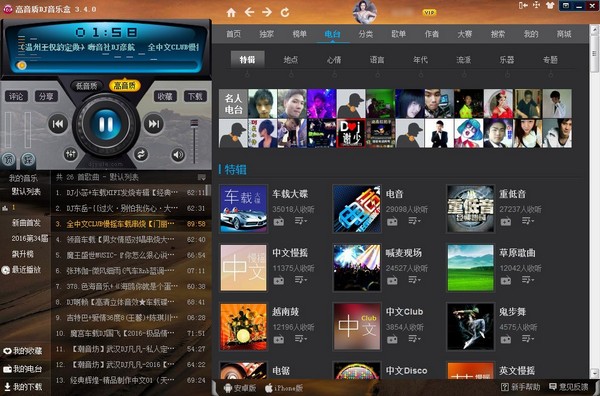Viewport: 600px width, 396px height.
Task: Open the skin shirt icon
Action: (550, 5)
